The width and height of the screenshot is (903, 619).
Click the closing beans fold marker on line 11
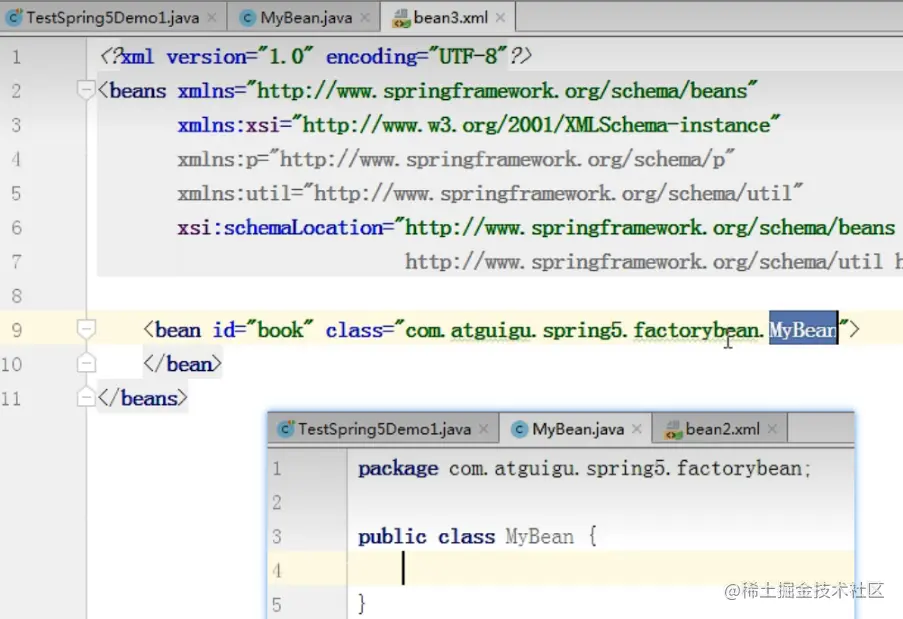pos(86,397)
